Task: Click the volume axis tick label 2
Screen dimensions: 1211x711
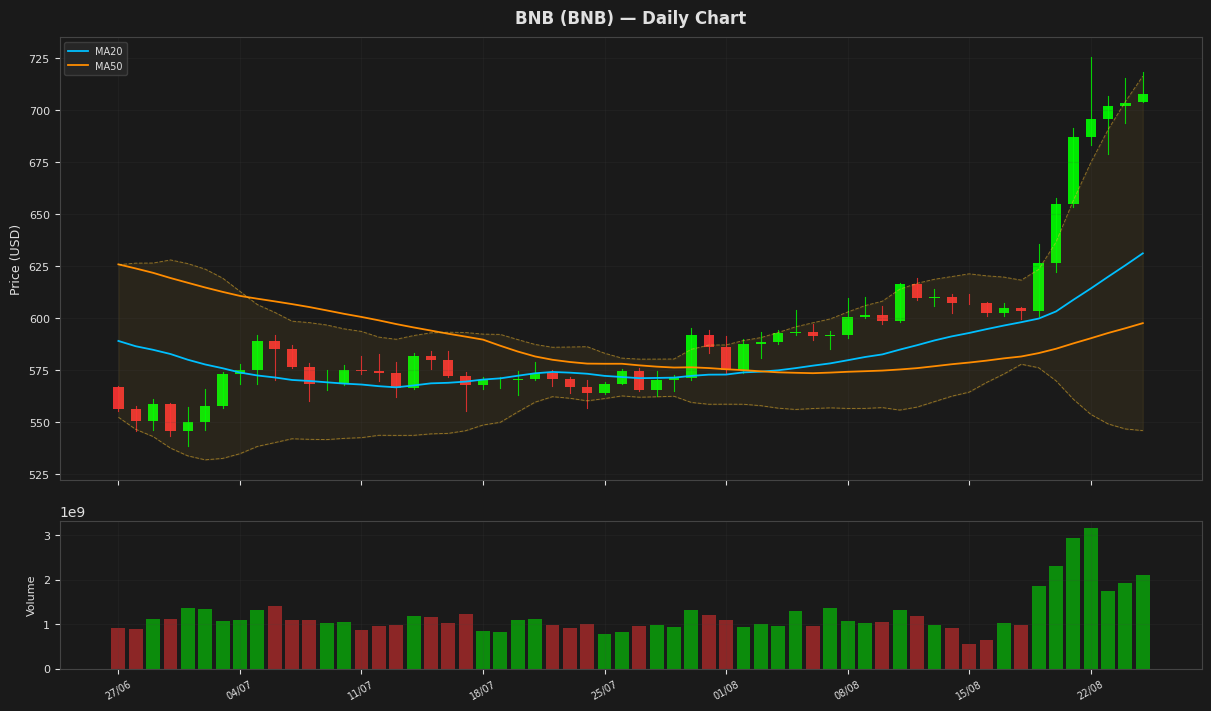Action: (x=45, y=581)
